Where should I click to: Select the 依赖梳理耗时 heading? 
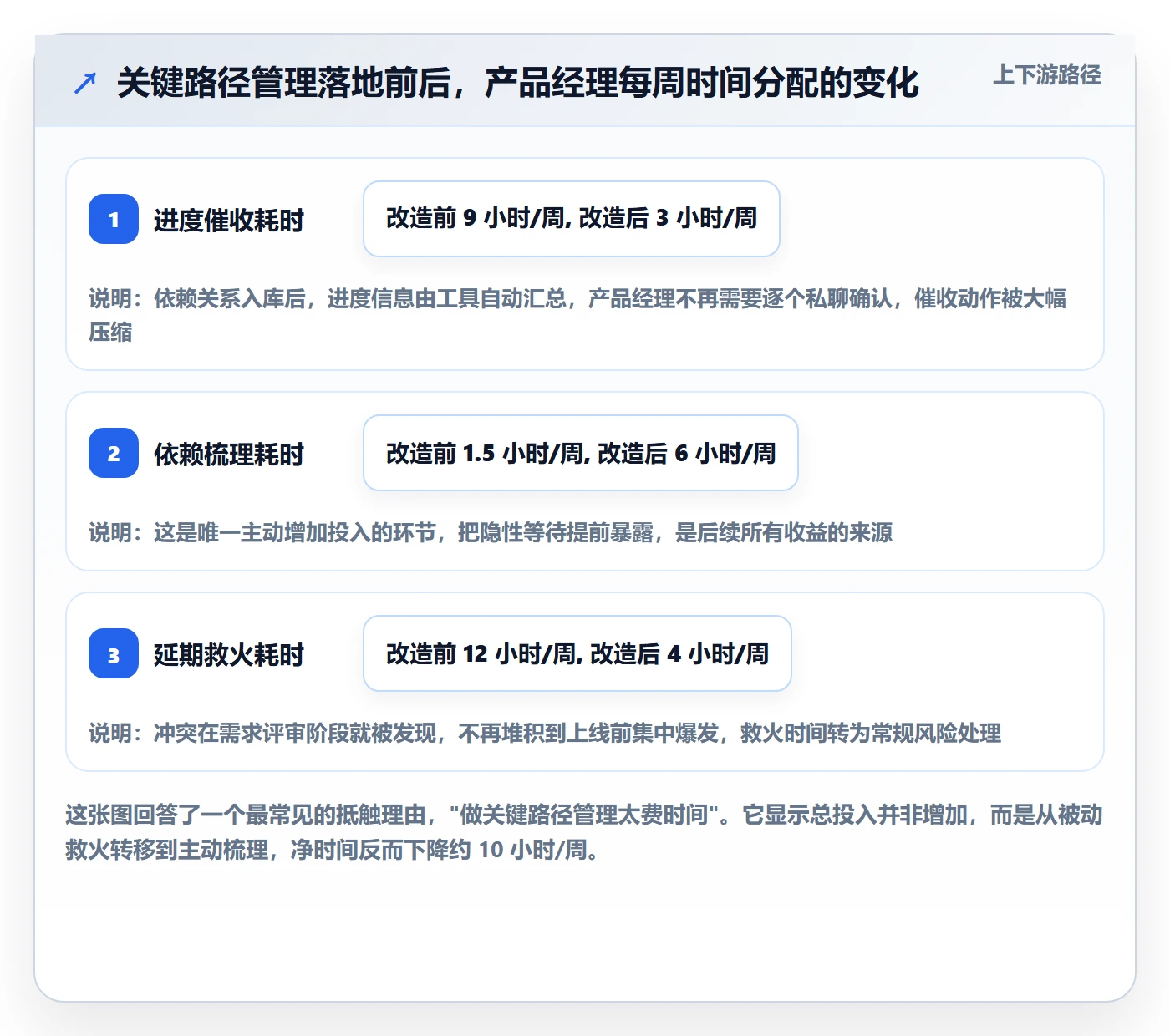(229, 455)
